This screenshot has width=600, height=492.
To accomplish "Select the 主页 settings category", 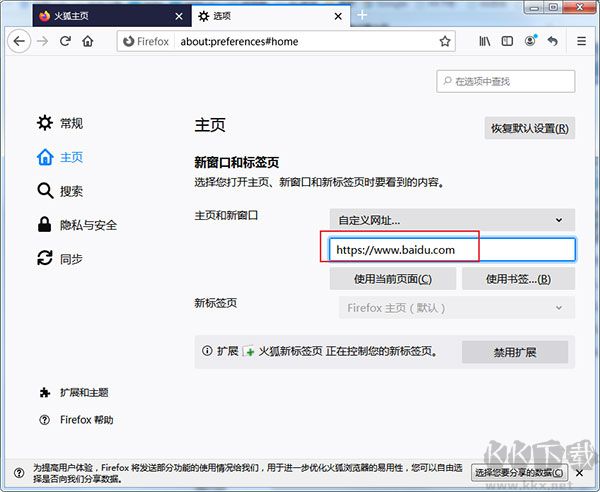I will click(x=60, y=157).
